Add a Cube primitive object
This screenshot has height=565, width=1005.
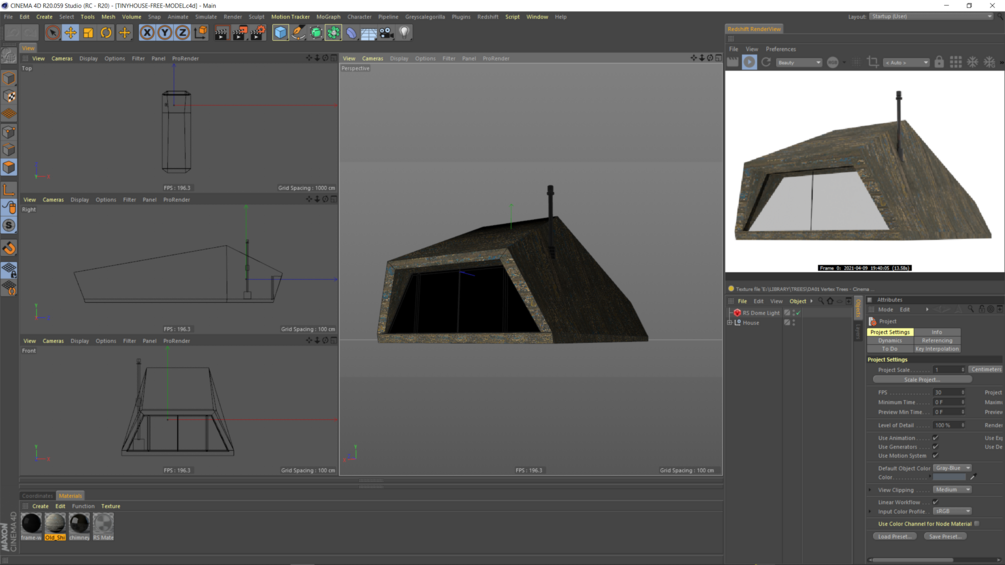[x=280, y=32]
